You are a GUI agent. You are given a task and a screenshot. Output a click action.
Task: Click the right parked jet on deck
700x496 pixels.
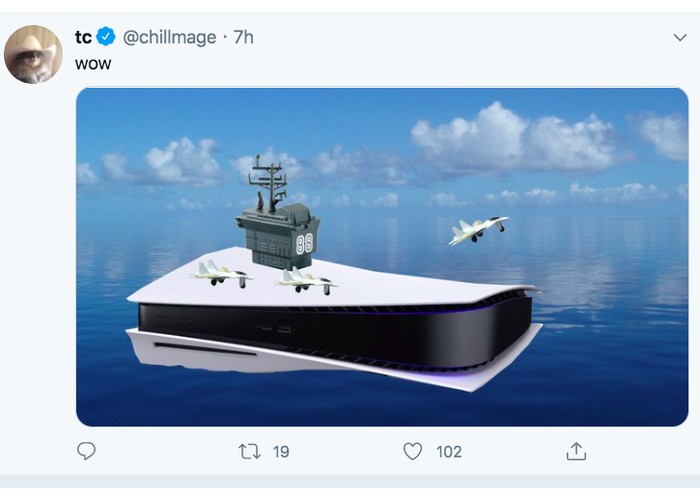tap(303, 279)
